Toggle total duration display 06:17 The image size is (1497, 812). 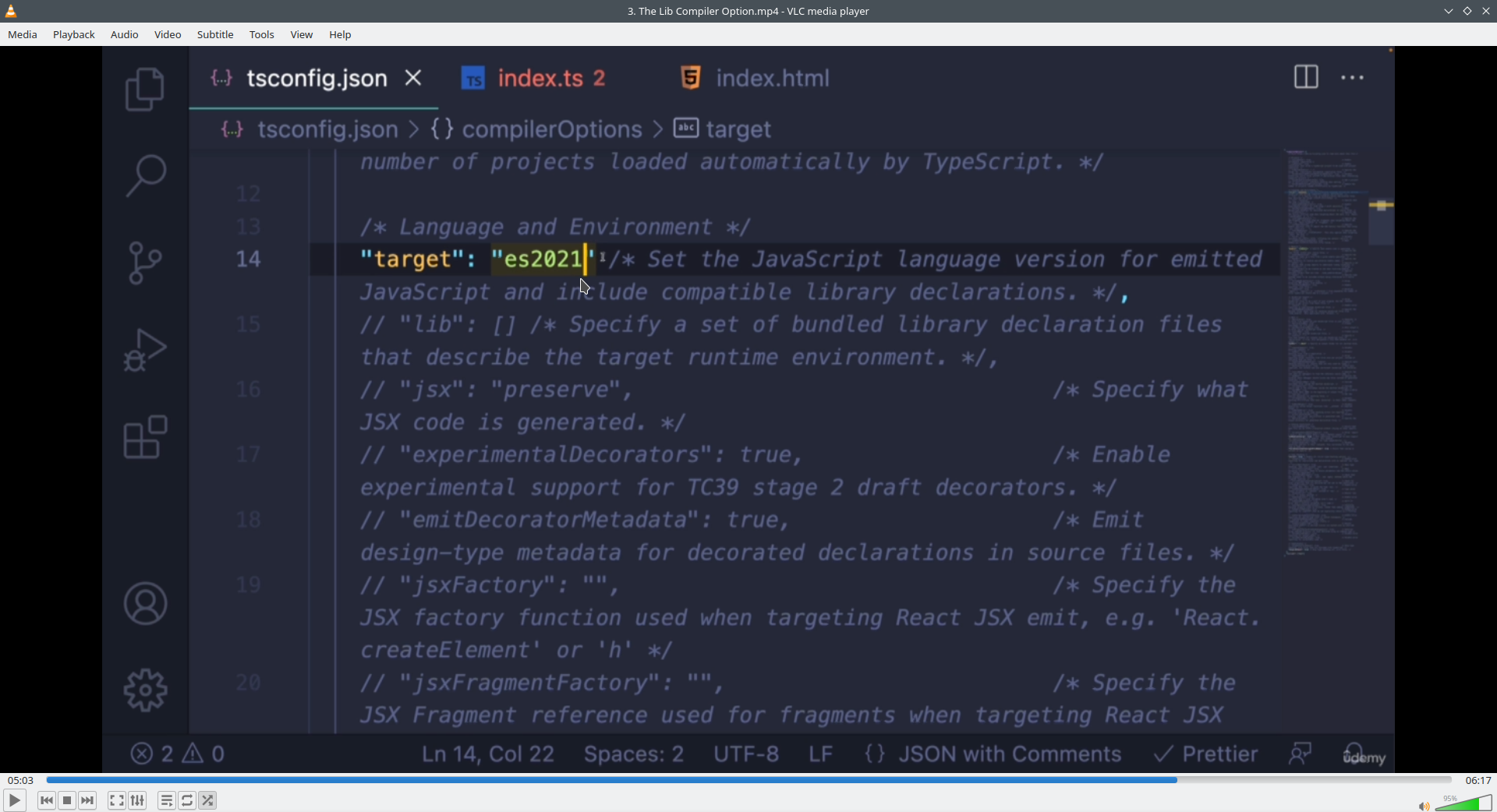click(x=1478, y=780)
